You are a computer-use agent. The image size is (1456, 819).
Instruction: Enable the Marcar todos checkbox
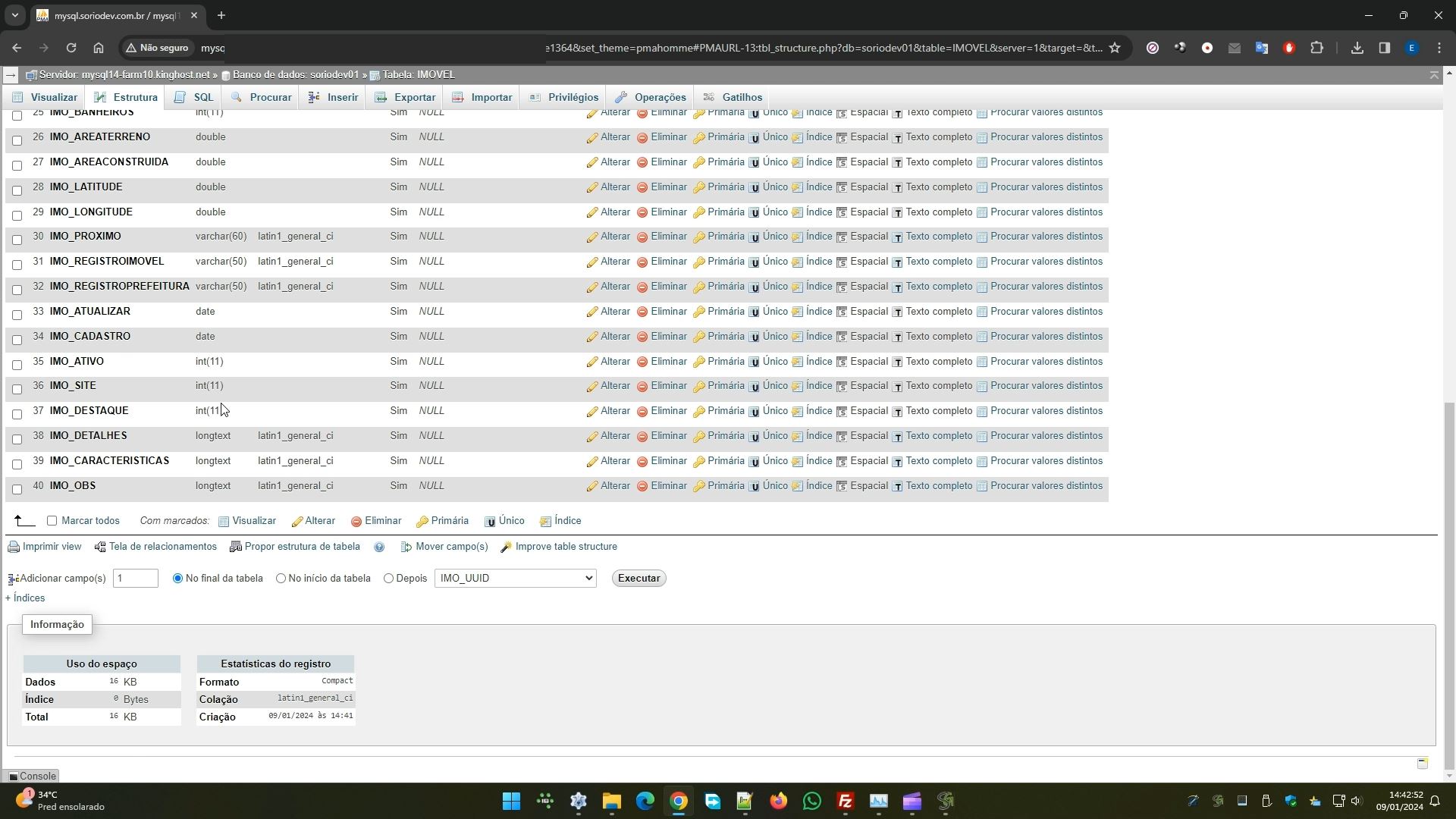click(x=52, y=521)
